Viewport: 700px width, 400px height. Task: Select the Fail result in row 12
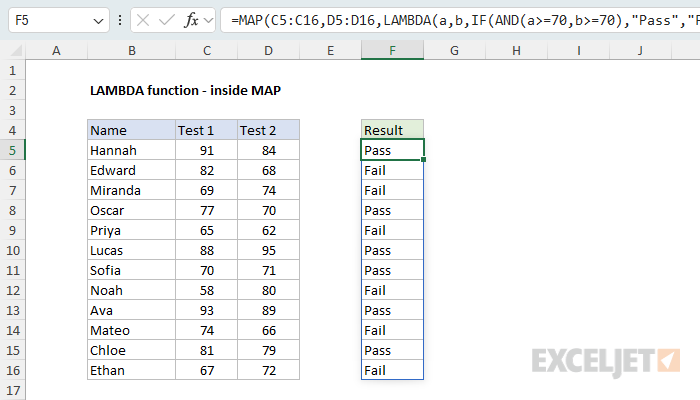[x=392, y=291]
